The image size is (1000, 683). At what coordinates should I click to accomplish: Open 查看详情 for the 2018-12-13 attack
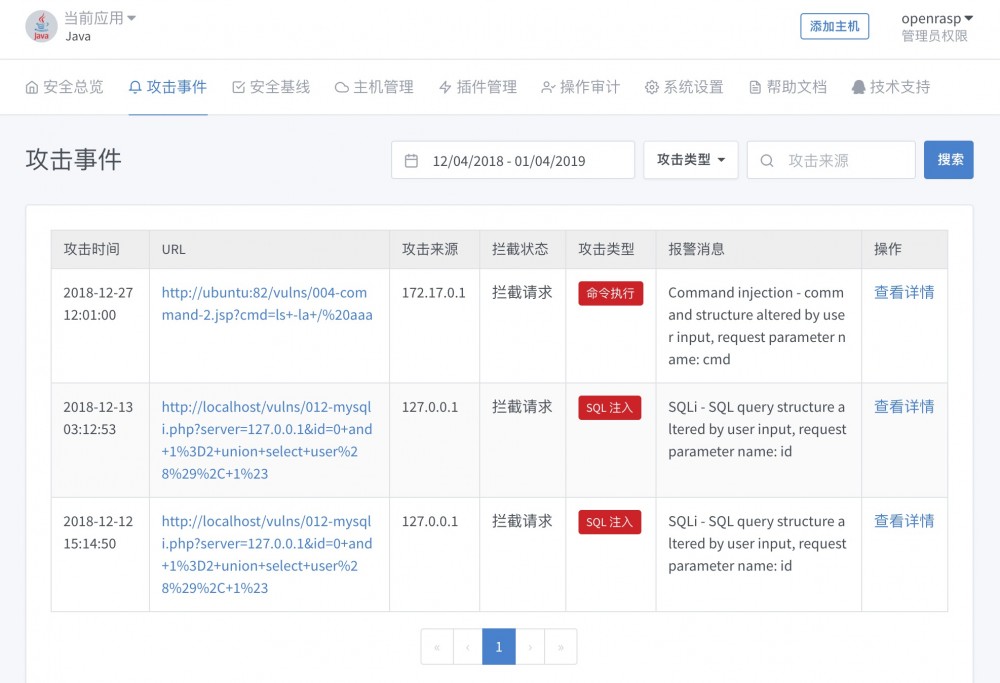(x=904, y=407)
